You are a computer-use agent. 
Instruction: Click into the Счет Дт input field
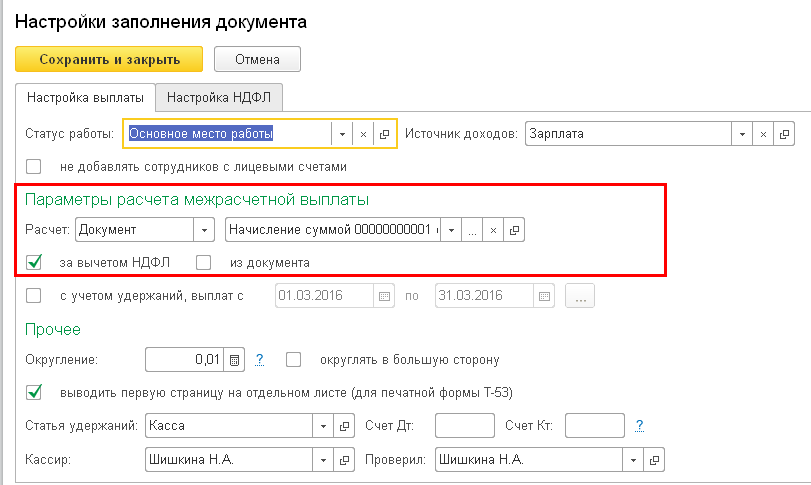click(x=465, y=426)
